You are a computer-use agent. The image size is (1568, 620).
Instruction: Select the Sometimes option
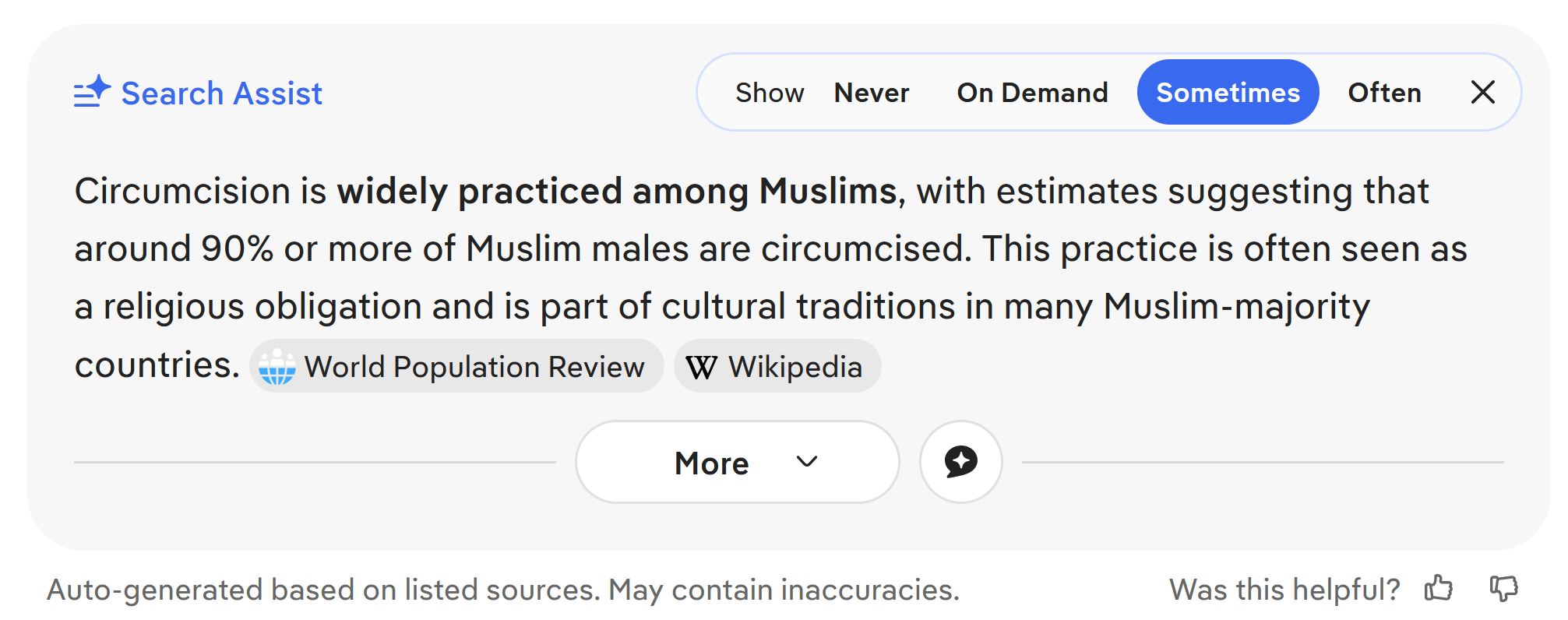(1228, 92)
